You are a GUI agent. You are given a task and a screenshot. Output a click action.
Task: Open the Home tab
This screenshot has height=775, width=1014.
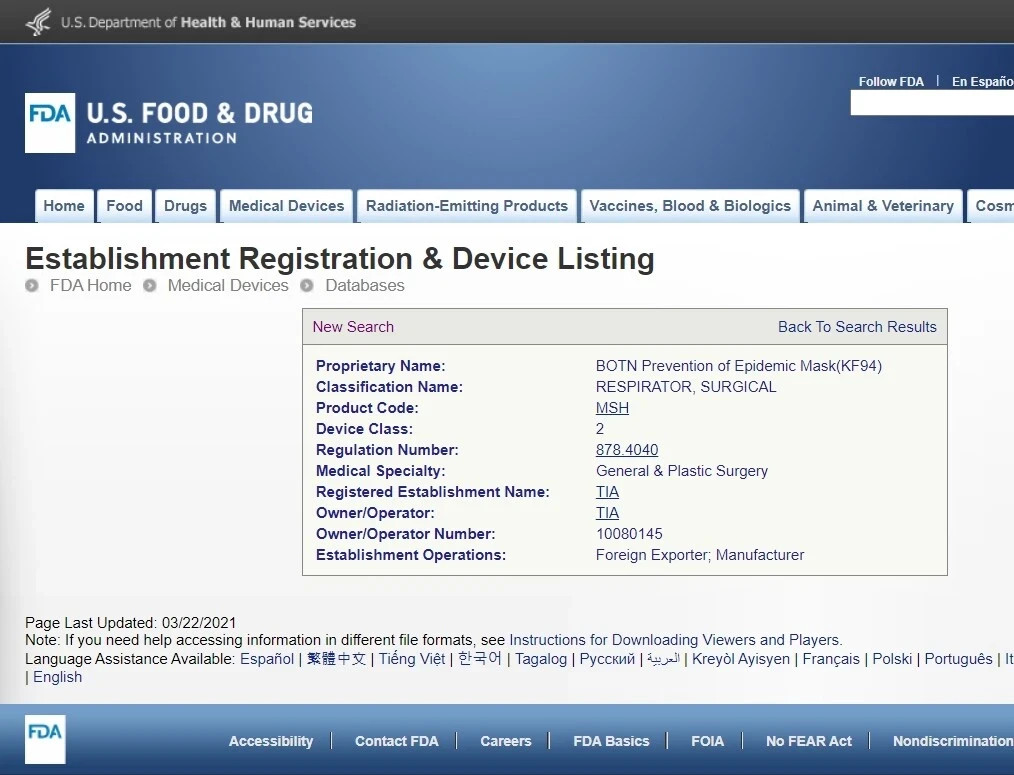click(64, 206)
